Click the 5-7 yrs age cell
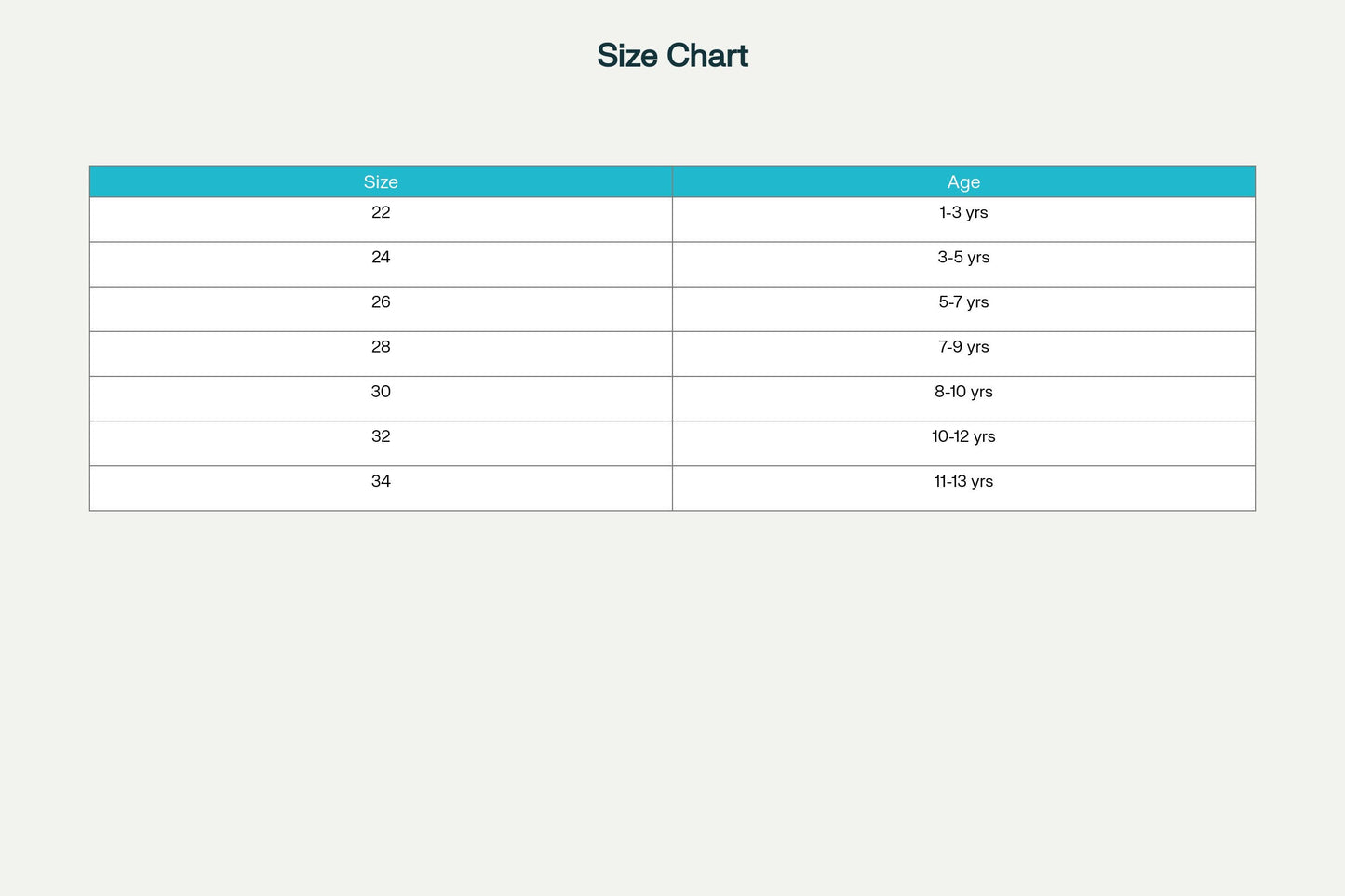Screen dimensions: 1345x896 (963, 302)
